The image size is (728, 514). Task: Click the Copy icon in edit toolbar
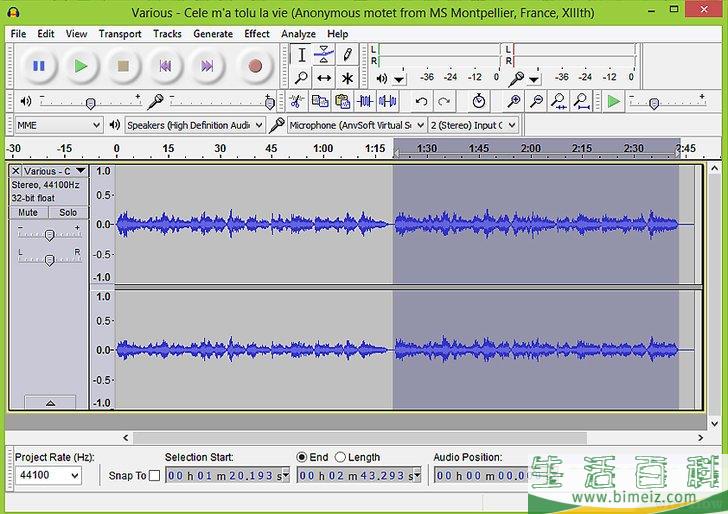pyautogui.click(x=319, y=101)
